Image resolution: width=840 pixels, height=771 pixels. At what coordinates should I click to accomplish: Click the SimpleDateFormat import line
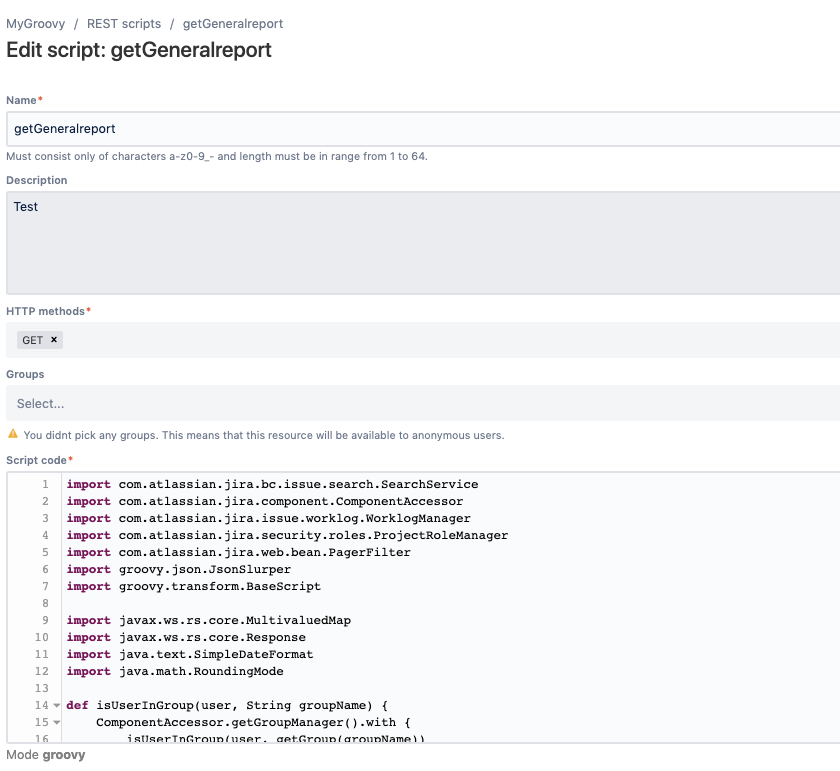coord(190,655)
